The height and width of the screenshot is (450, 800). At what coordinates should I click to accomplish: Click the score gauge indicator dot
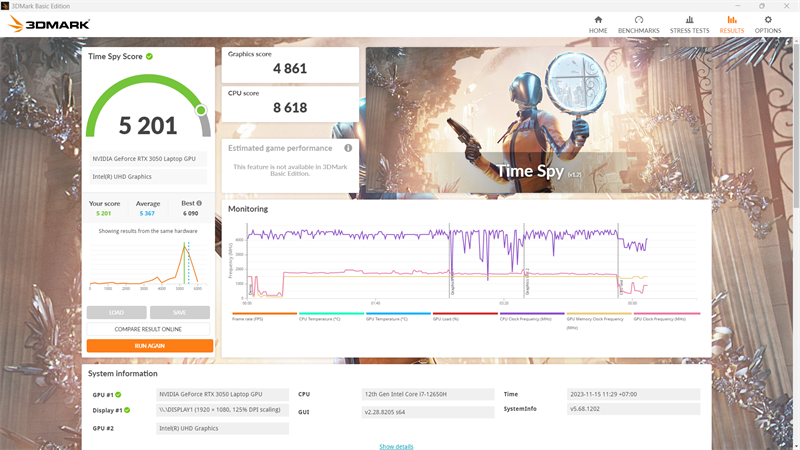pos(201,110)
